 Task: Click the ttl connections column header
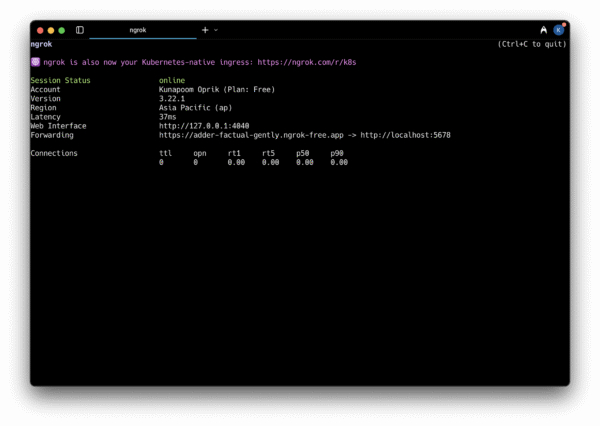tap(166, 153)
